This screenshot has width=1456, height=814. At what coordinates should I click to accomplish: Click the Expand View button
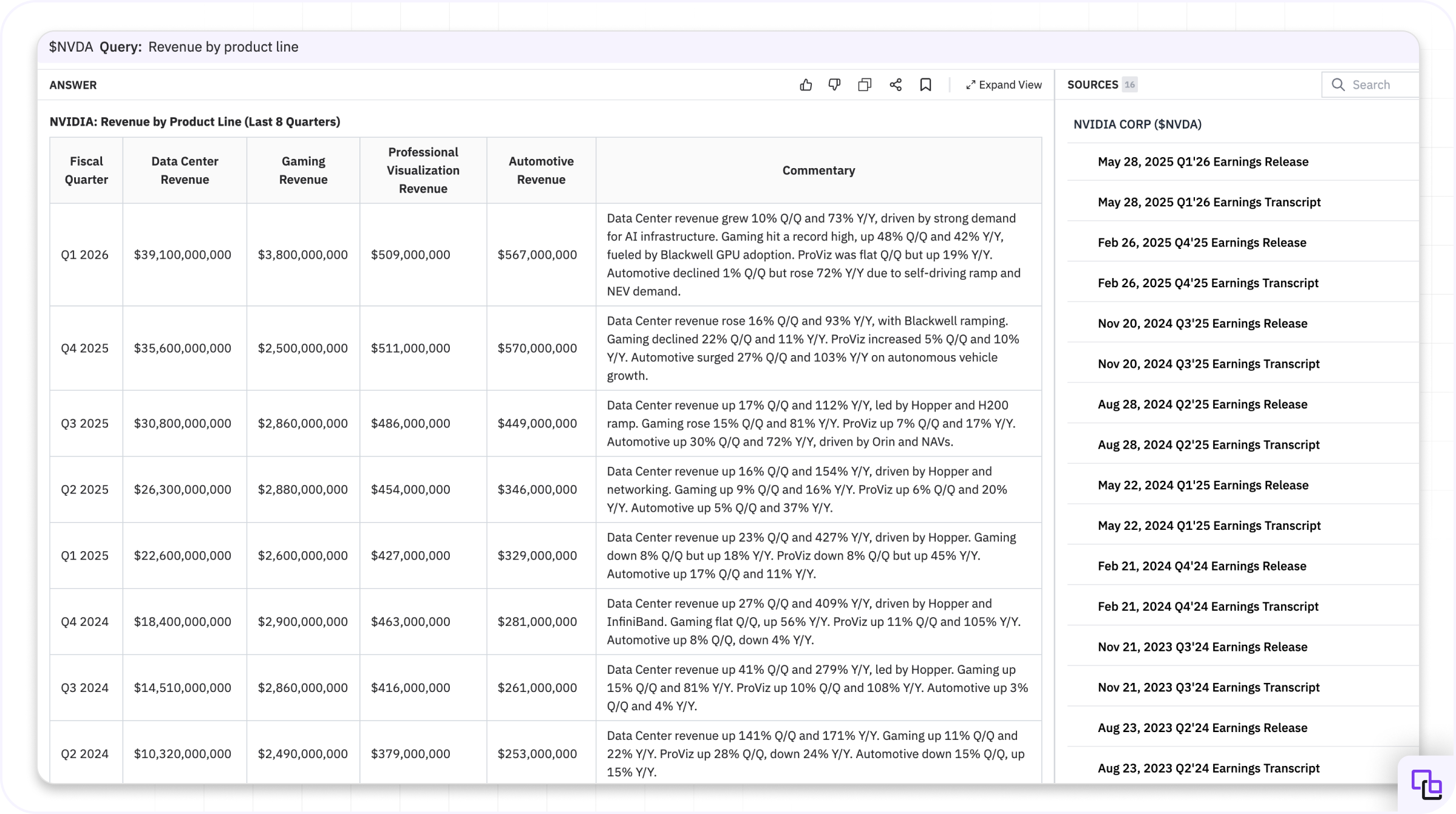click(1004, 85)
